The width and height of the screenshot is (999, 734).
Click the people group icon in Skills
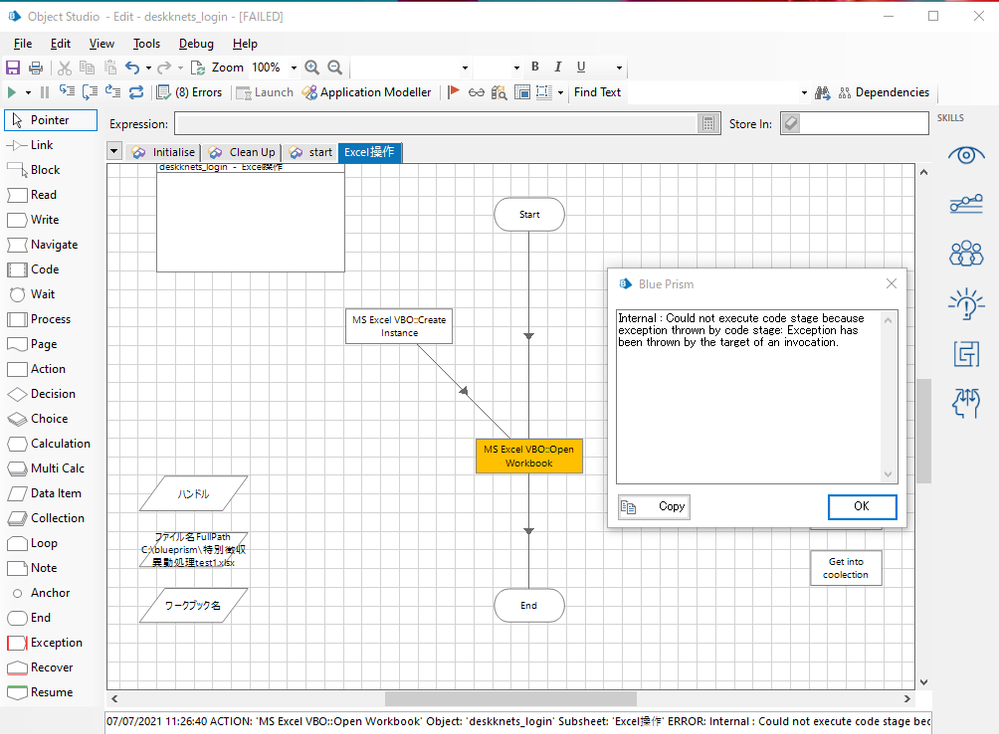pyautogui.click(x=966, y=254)
